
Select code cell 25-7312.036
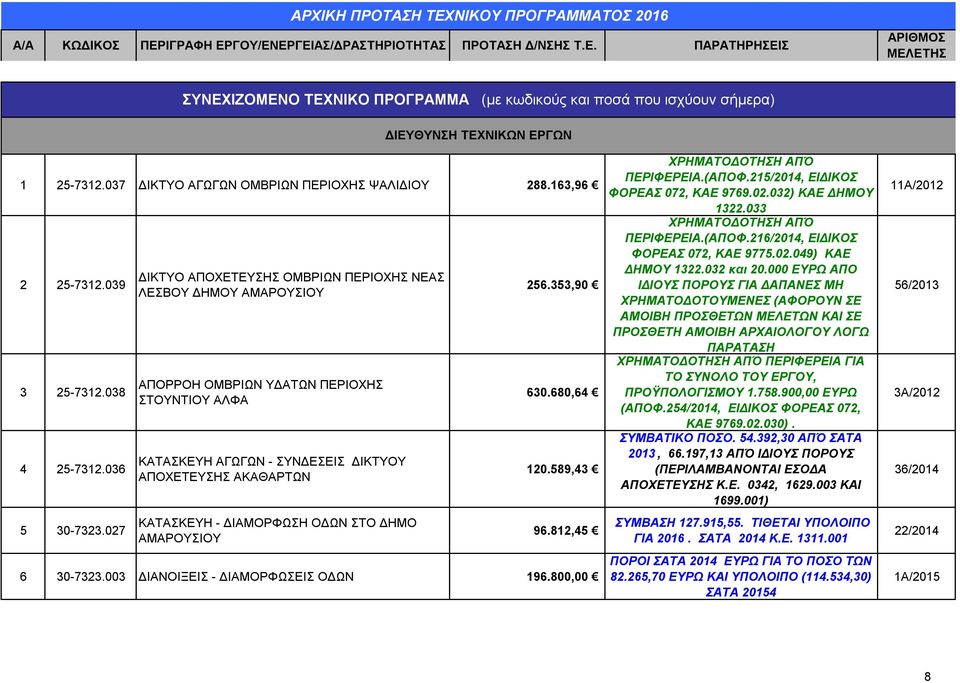tap(91, 469)
